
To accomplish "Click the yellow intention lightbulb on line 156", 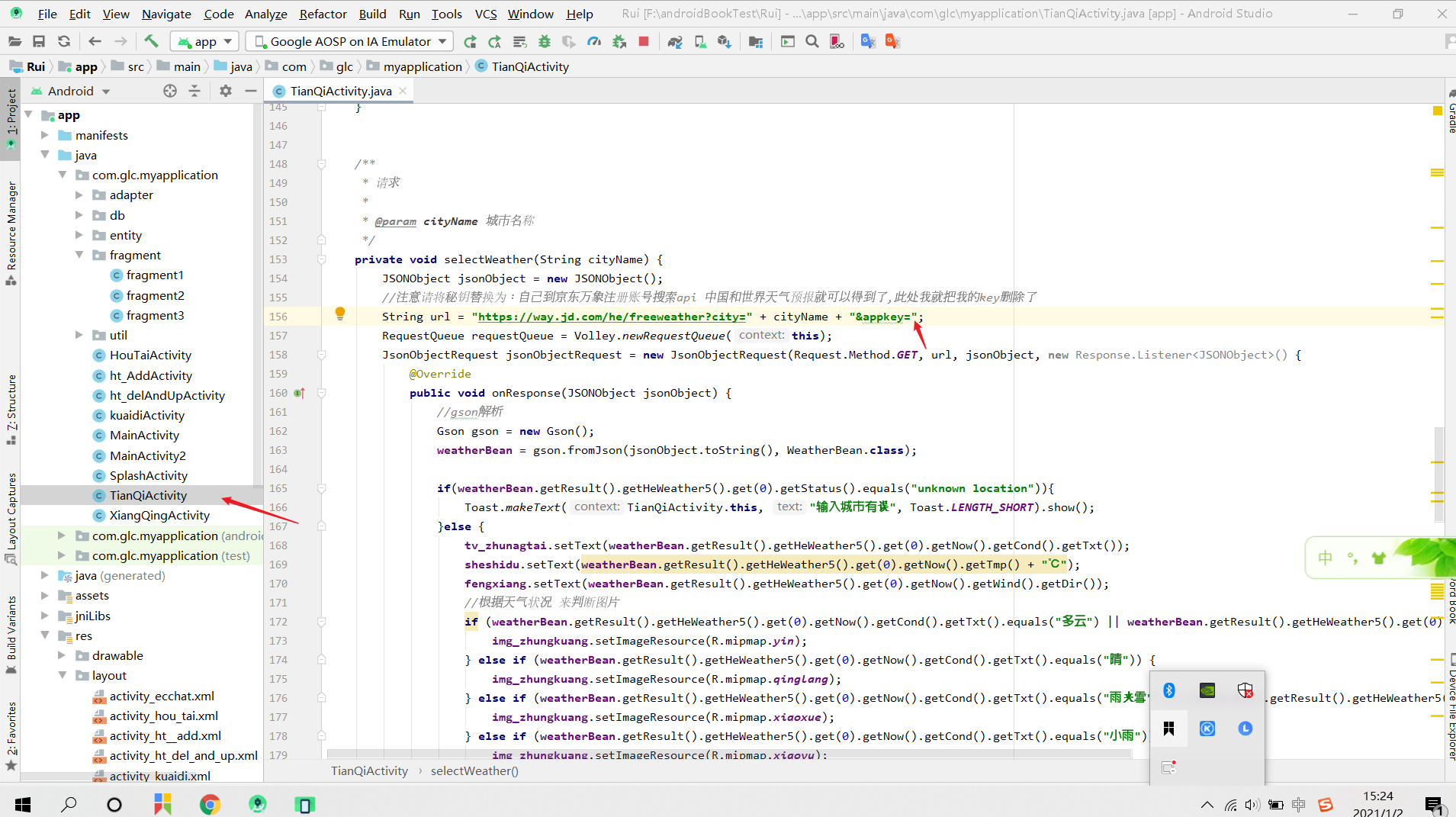I will tap(340, 314).
